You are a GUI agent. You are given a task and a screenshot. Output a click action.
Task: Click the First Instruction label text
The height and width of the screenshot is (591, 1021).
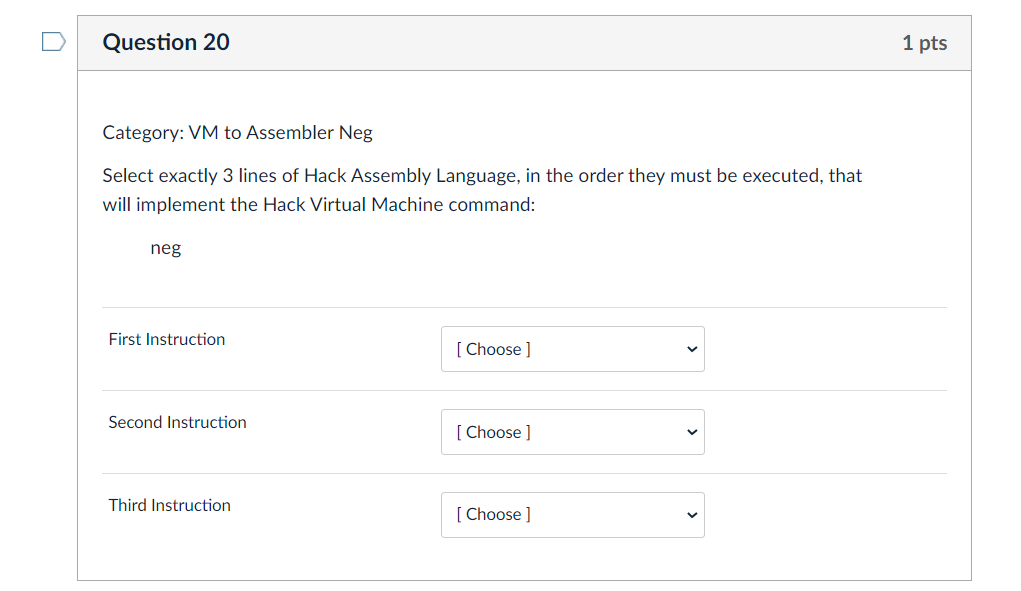(166, 340)
